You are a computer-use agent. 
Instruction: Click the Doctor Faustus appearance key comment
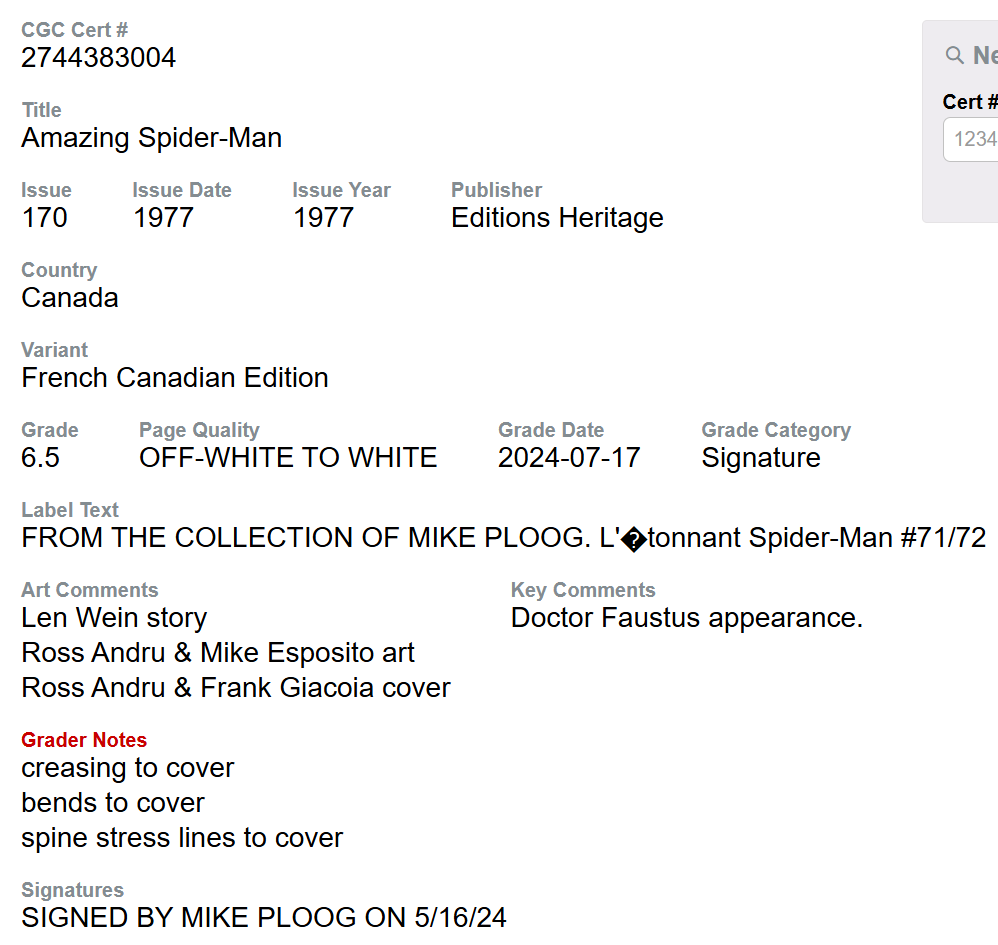pos(686,618)
